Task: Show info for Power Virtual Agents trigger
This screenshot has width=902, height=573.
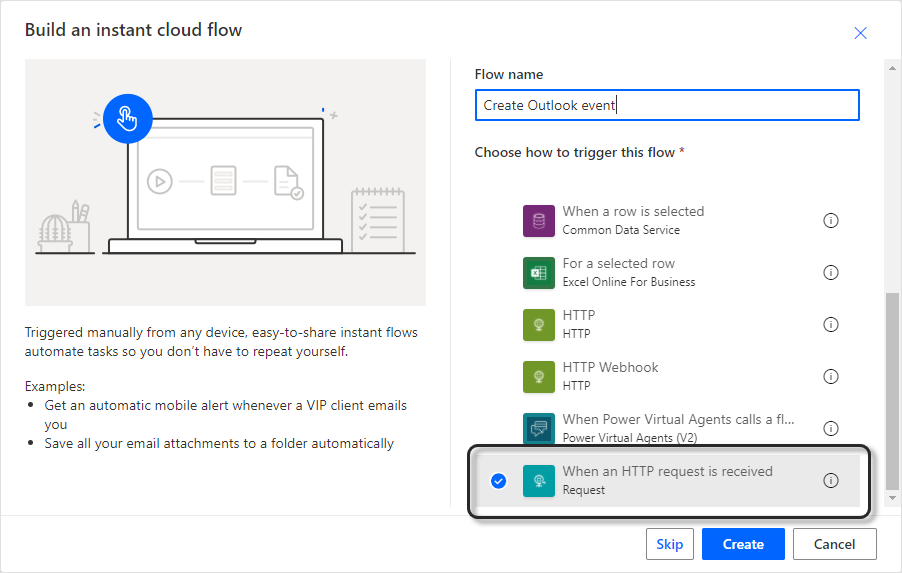Action: 831,428
